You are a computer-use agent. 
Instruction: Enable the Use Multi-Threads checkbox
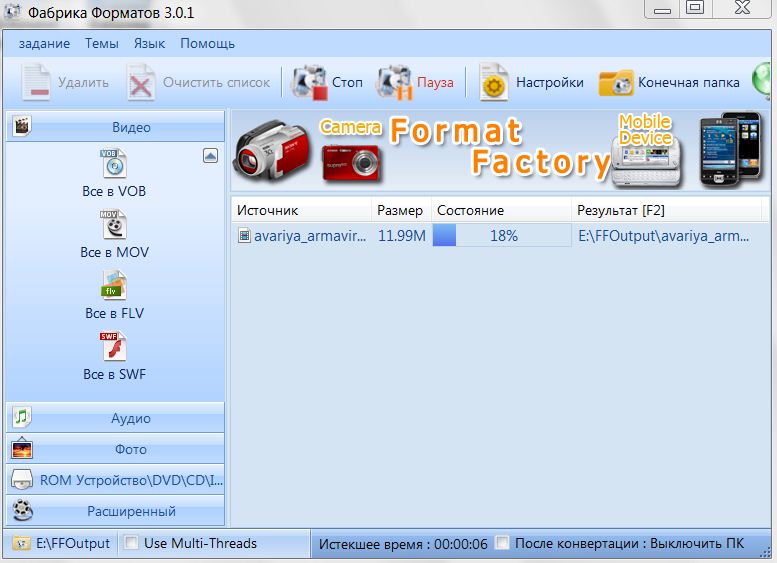(131, 542)
